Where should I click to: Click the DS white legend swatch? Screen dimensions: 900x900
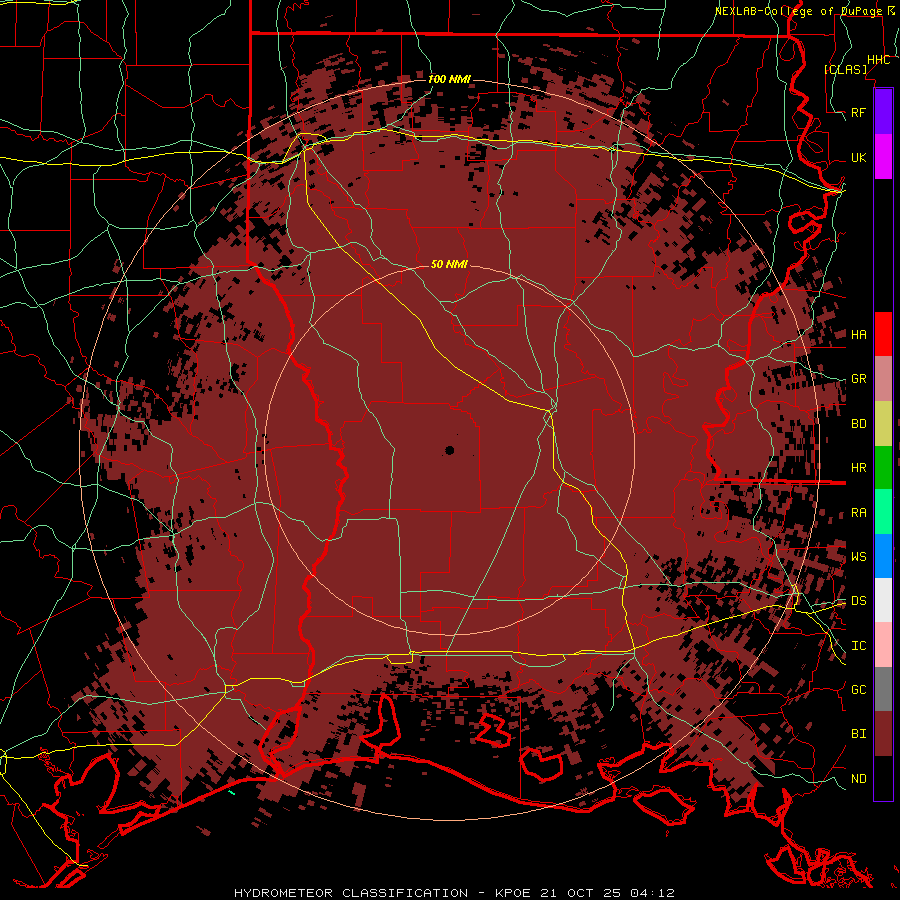pos(883,600)
